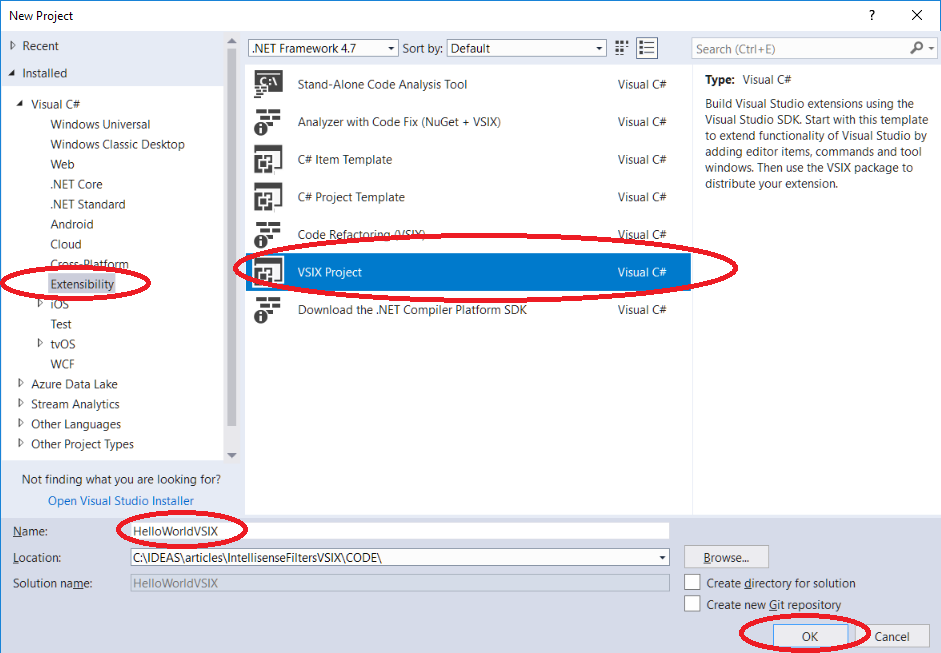Select the Android category
The width and height of the screenshot is (941, 653).
(x=72, y=224)
